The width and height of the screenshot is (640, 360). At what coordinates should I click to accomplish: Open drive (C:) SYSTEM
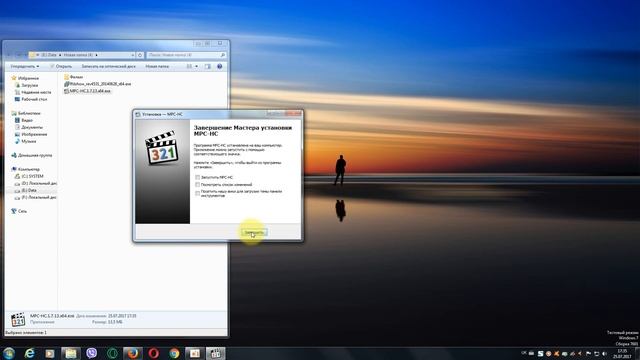[29, 176]
